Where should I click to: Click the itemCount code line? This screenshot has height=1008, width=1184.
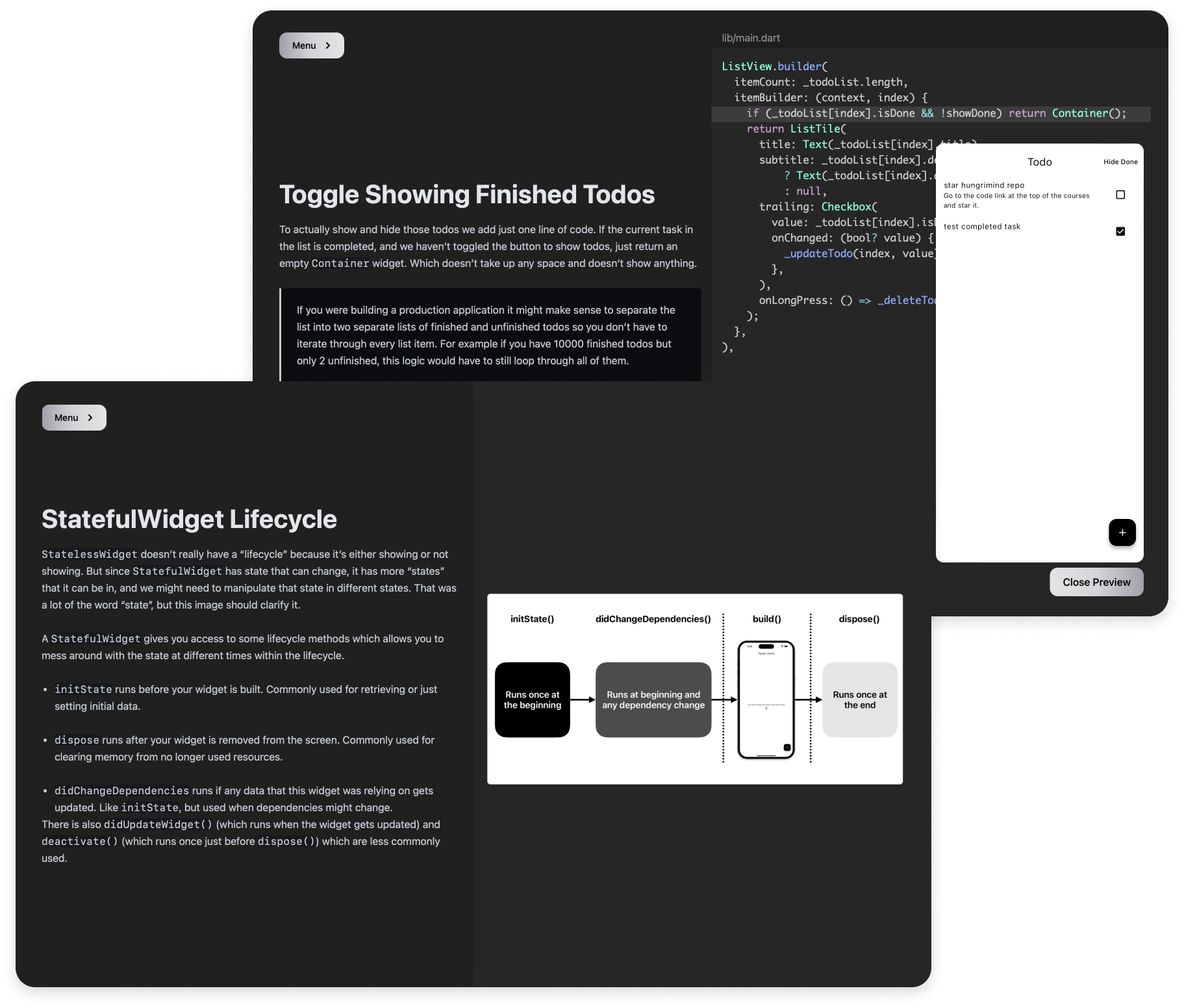point(821,82)
